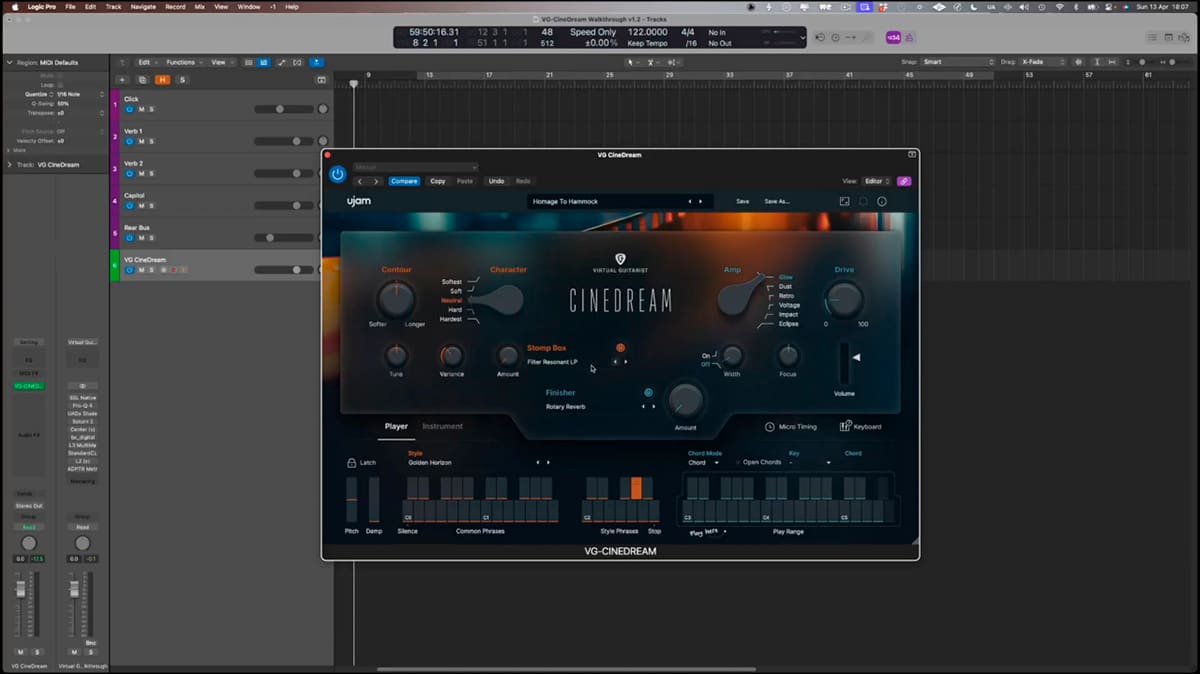Click the Contour knob

[x=396, y=299]
